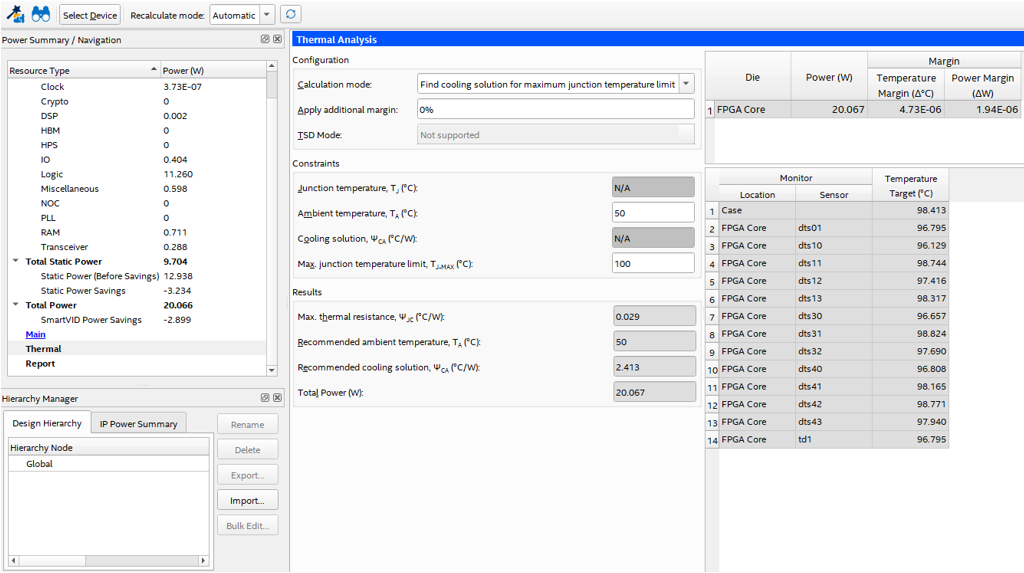Screen dimensions: 1024x573
Task: Switch to the IP Power Summary tab
Action: pyautogui.click(x=138, y=424)
